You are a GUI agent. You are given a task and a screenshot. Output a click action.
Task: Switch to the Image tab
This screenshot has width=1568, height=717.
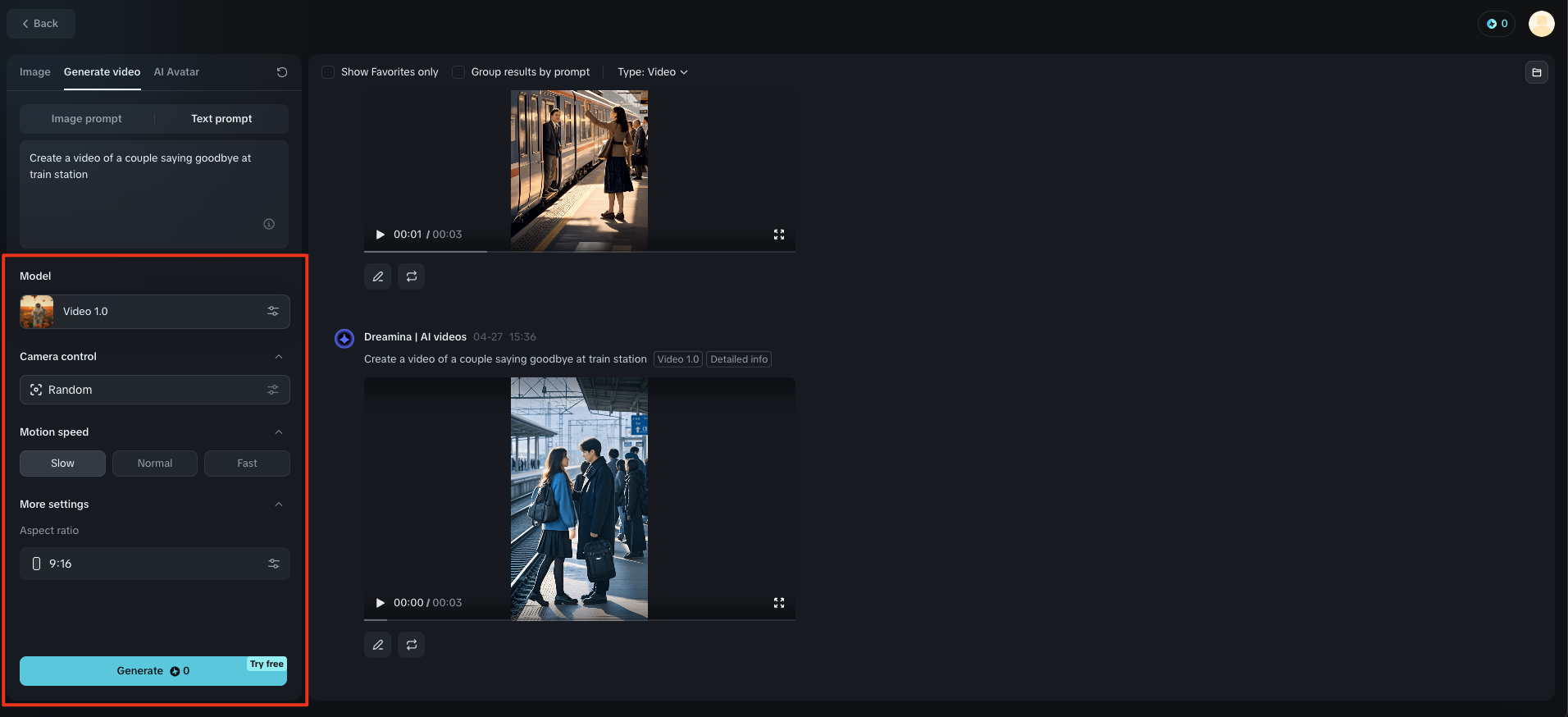click(x=35, y=72)
